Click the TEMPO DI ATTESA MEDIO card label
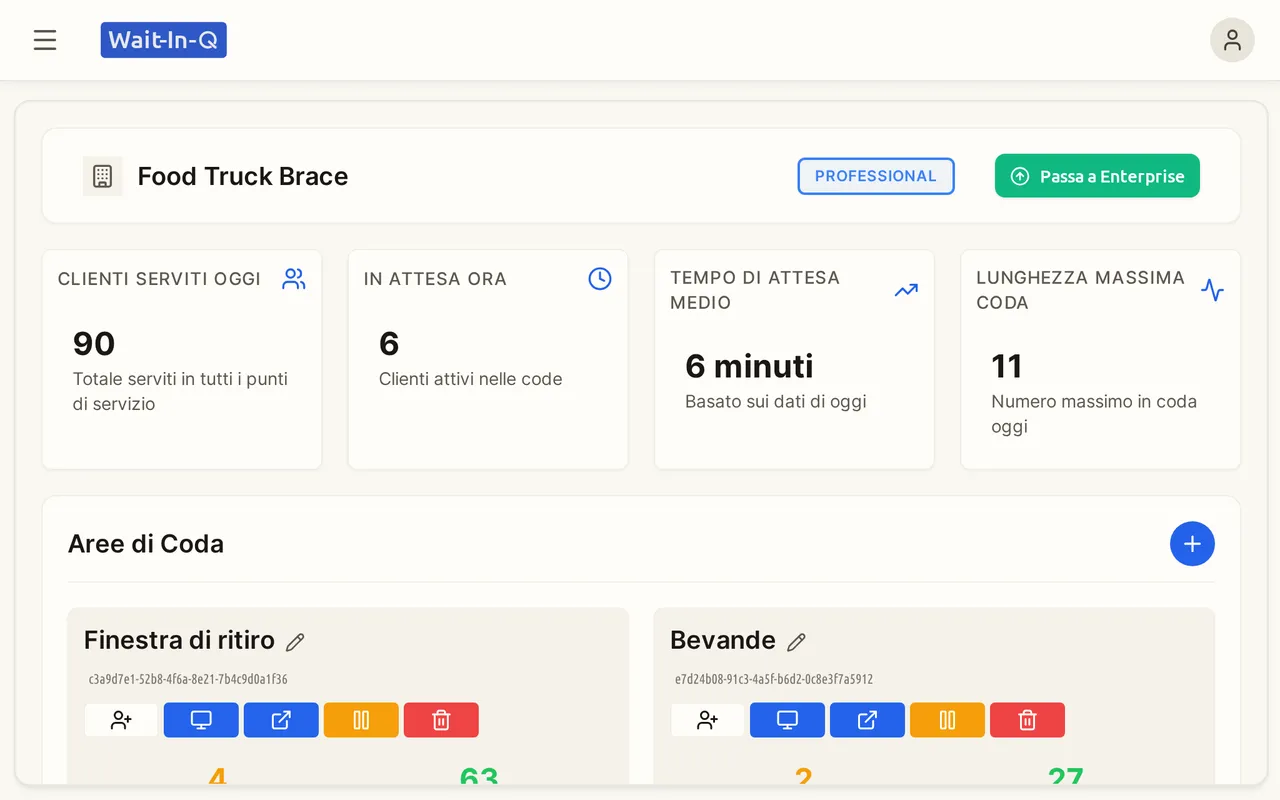The height and width of the screenshot is (800, 1280). pos(755,290)
